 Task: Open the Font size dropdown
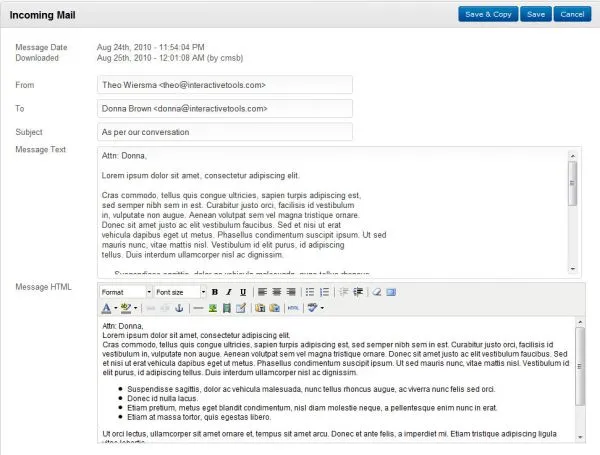(x=180, y=292)
